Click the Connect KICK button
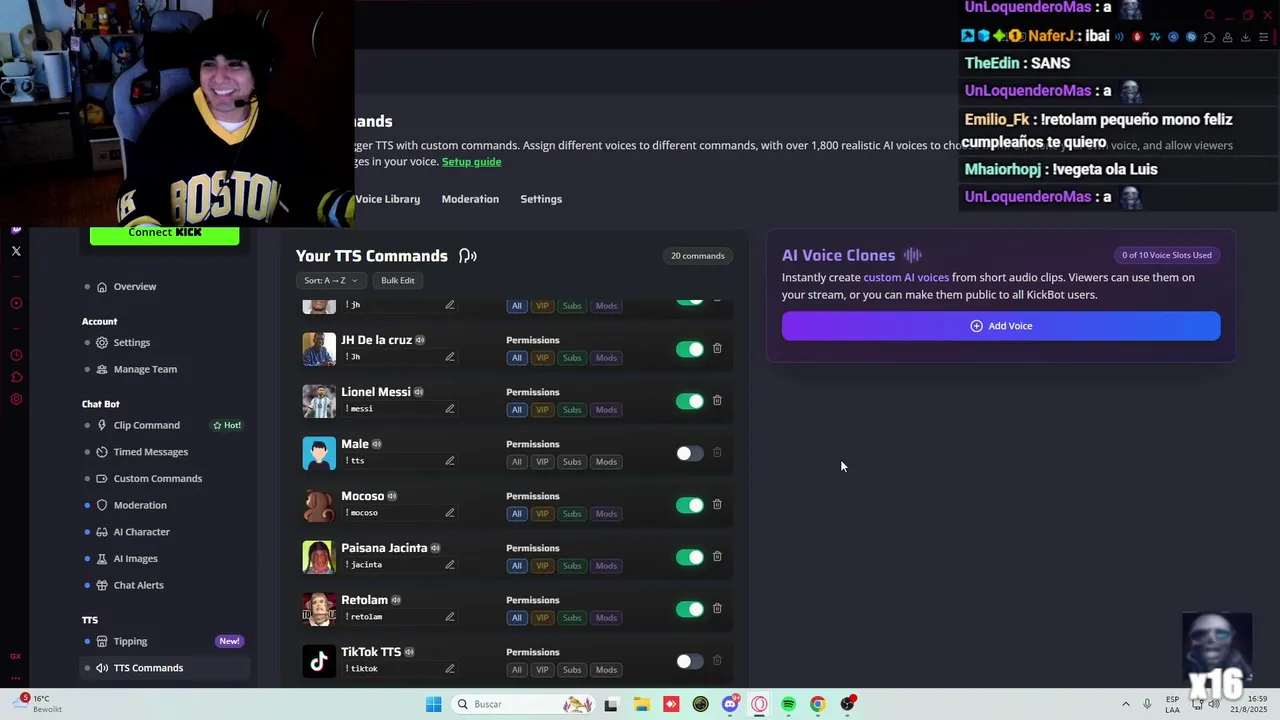The image size is (1280, 720). coord(164,233)
